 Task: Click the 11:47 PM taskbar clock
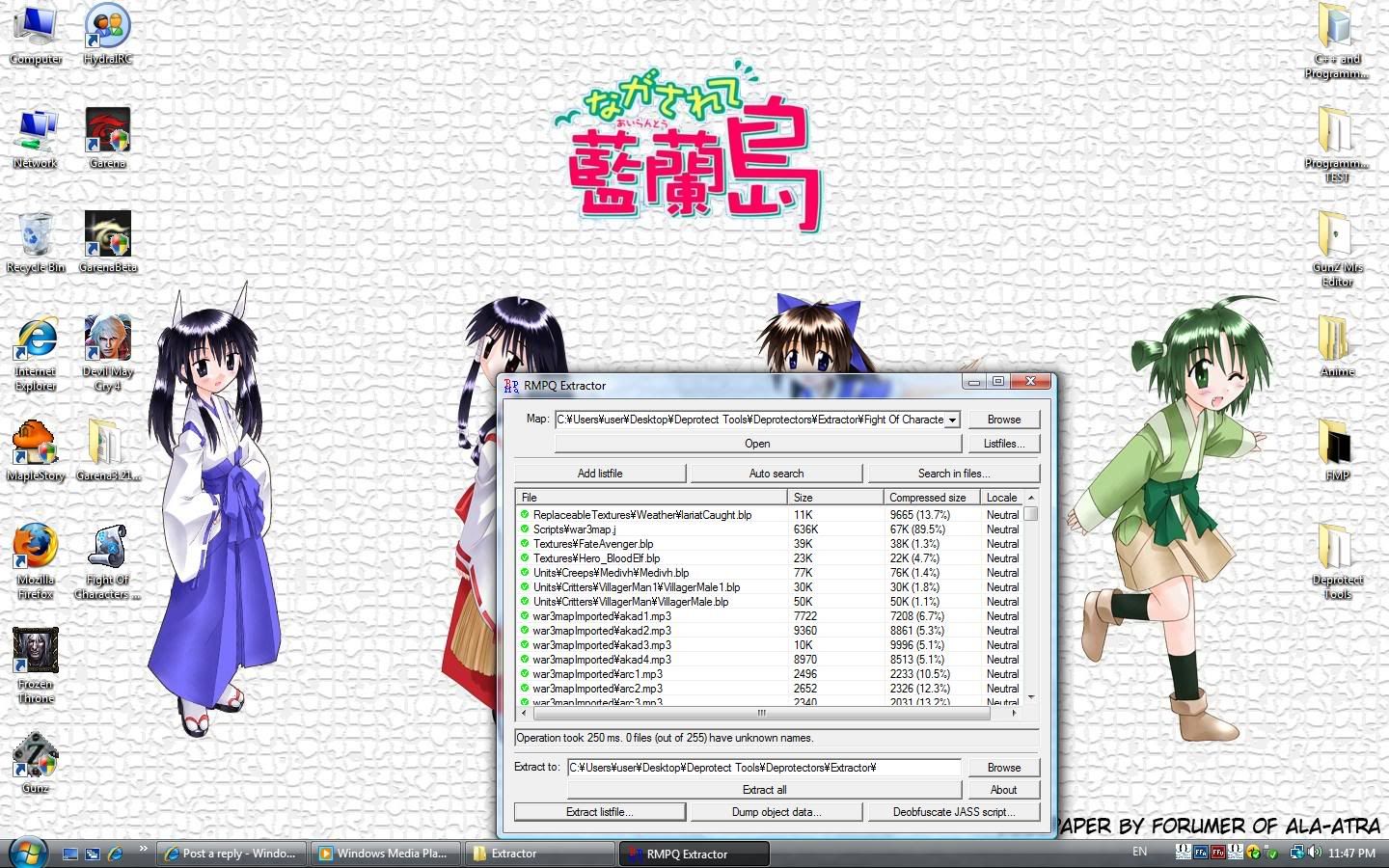pyautogui.click(x=1352, y=854)
